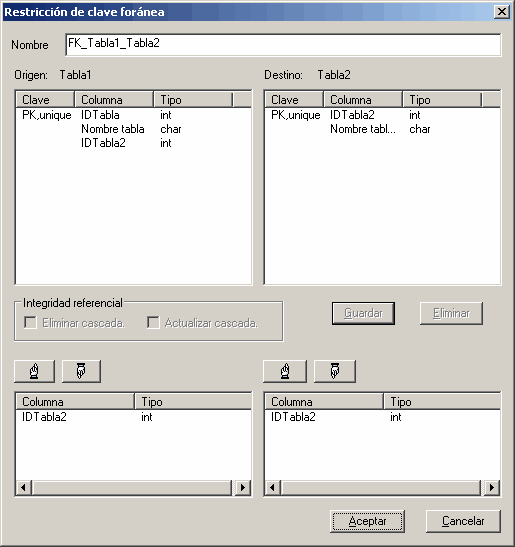Select truncated Nombre tabl... row in Destino list

click(382, 129)
